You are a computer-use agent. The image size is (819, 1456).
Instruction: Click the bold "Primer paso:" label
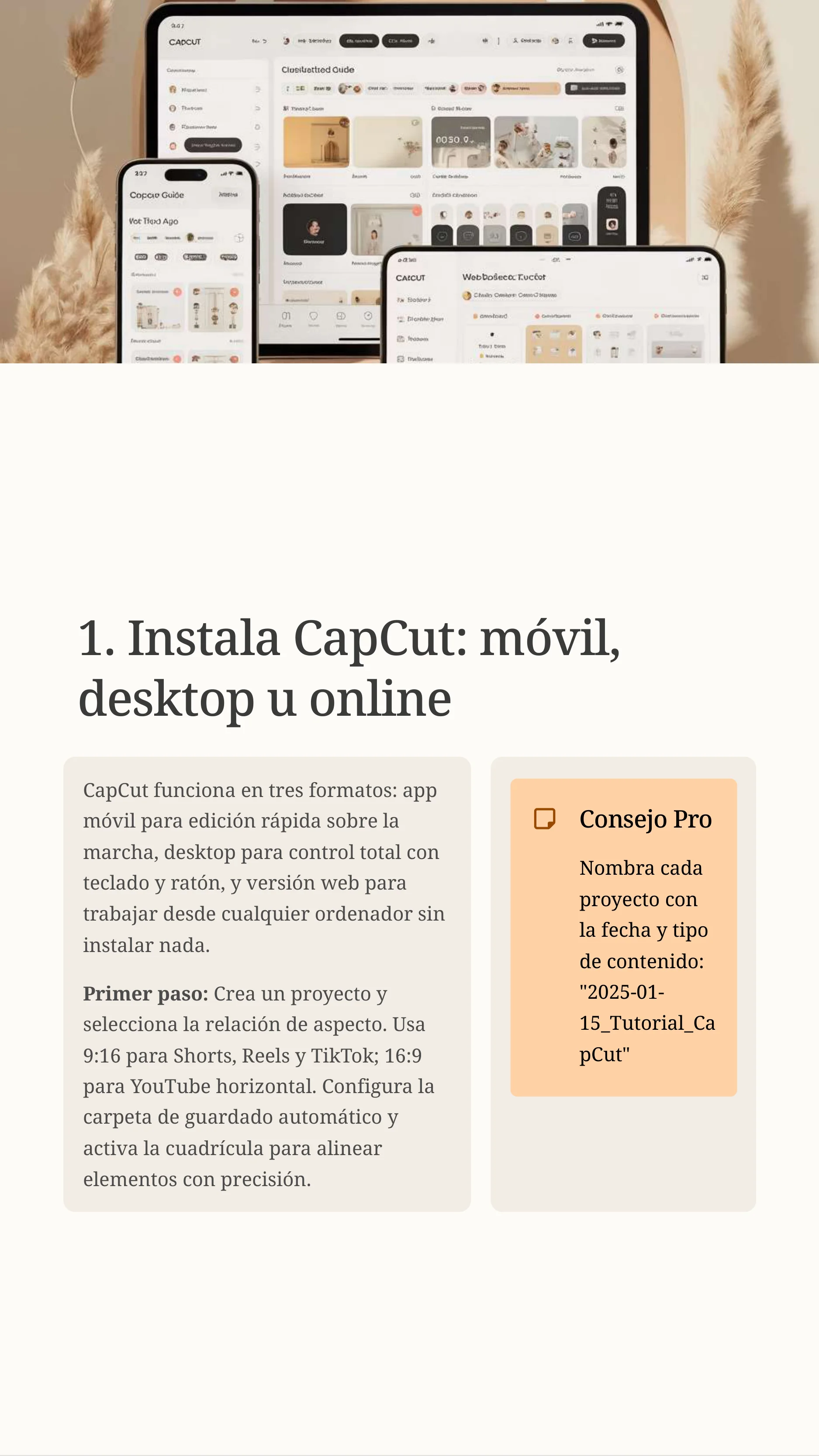146,993
